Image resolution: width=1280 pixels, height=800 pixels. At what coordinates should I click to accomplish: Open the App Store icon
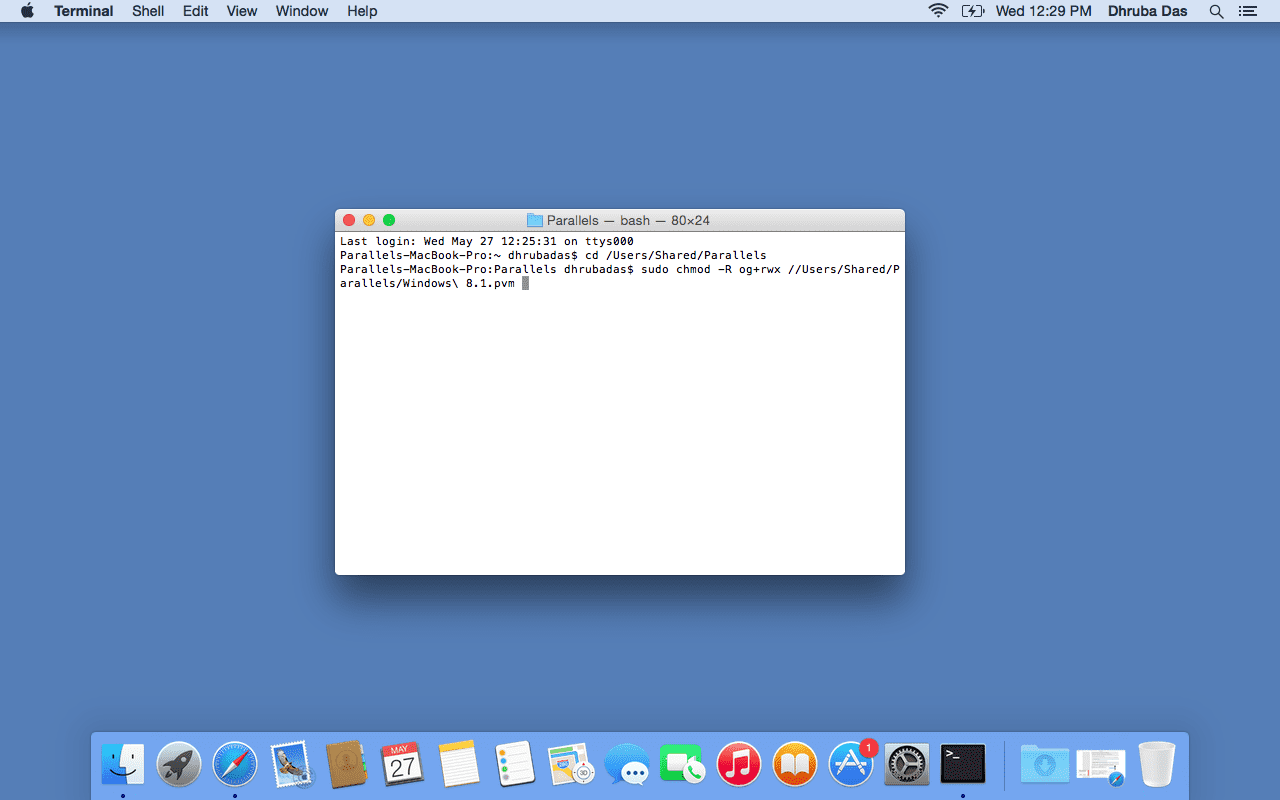[851, 765]
